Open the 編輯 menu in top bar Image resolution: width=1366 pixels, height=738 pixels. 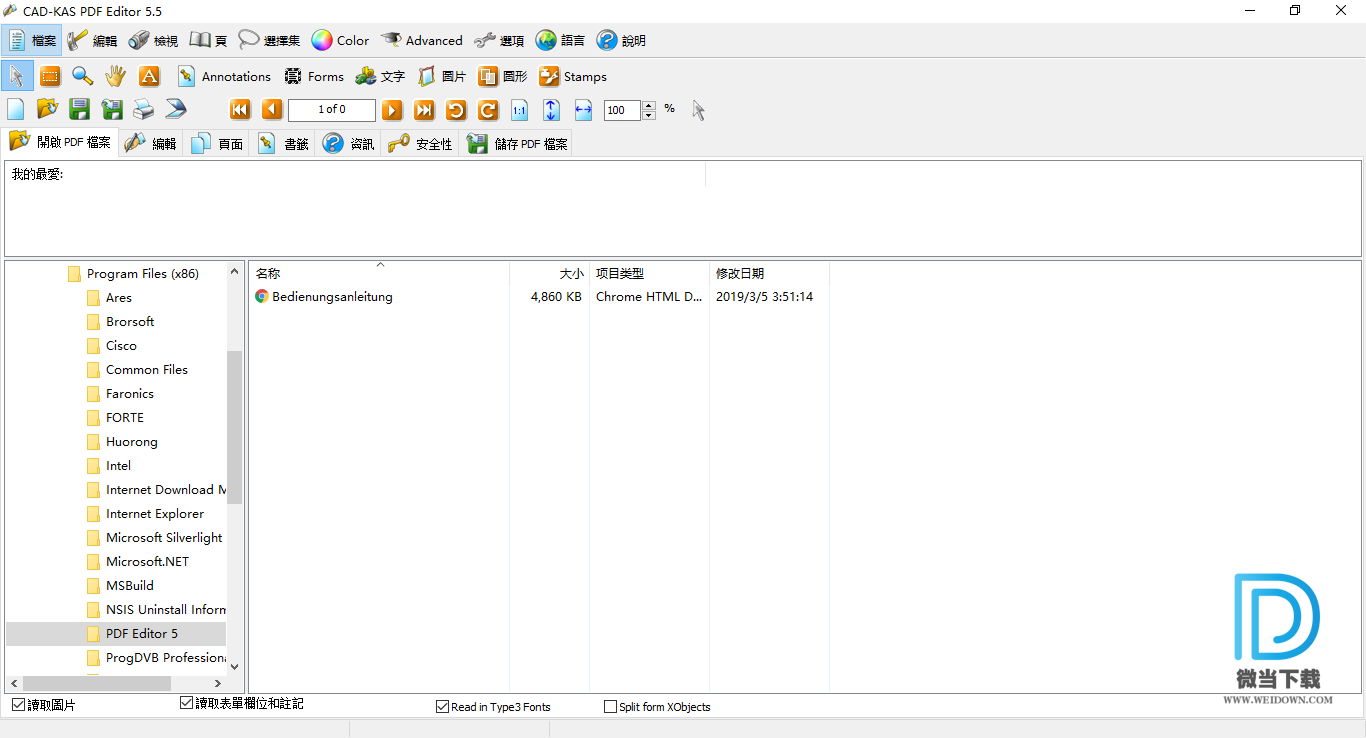click(93, 41)
